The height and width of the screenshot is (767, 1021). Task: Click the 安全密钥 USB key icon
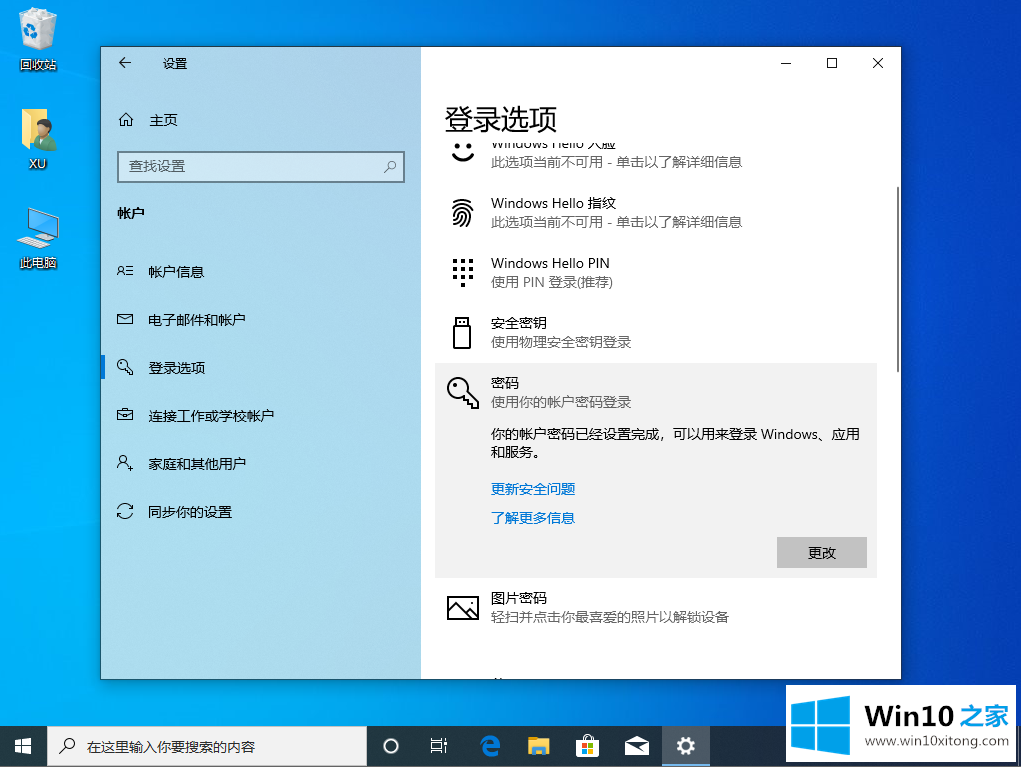(x=462, y=333)
